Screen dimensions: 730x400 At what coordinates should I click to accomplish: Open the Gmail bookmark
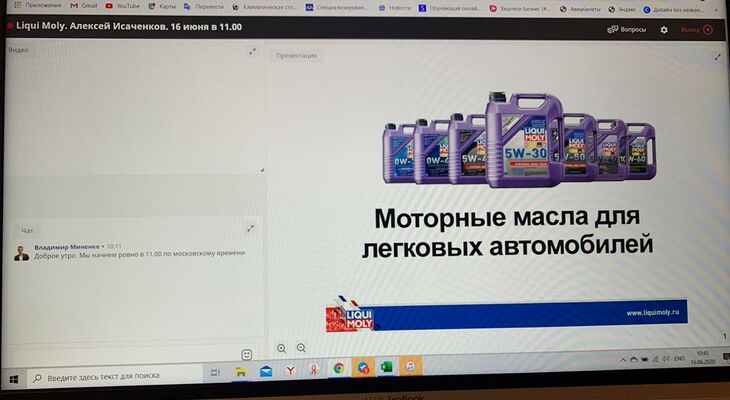coord(84,6)
